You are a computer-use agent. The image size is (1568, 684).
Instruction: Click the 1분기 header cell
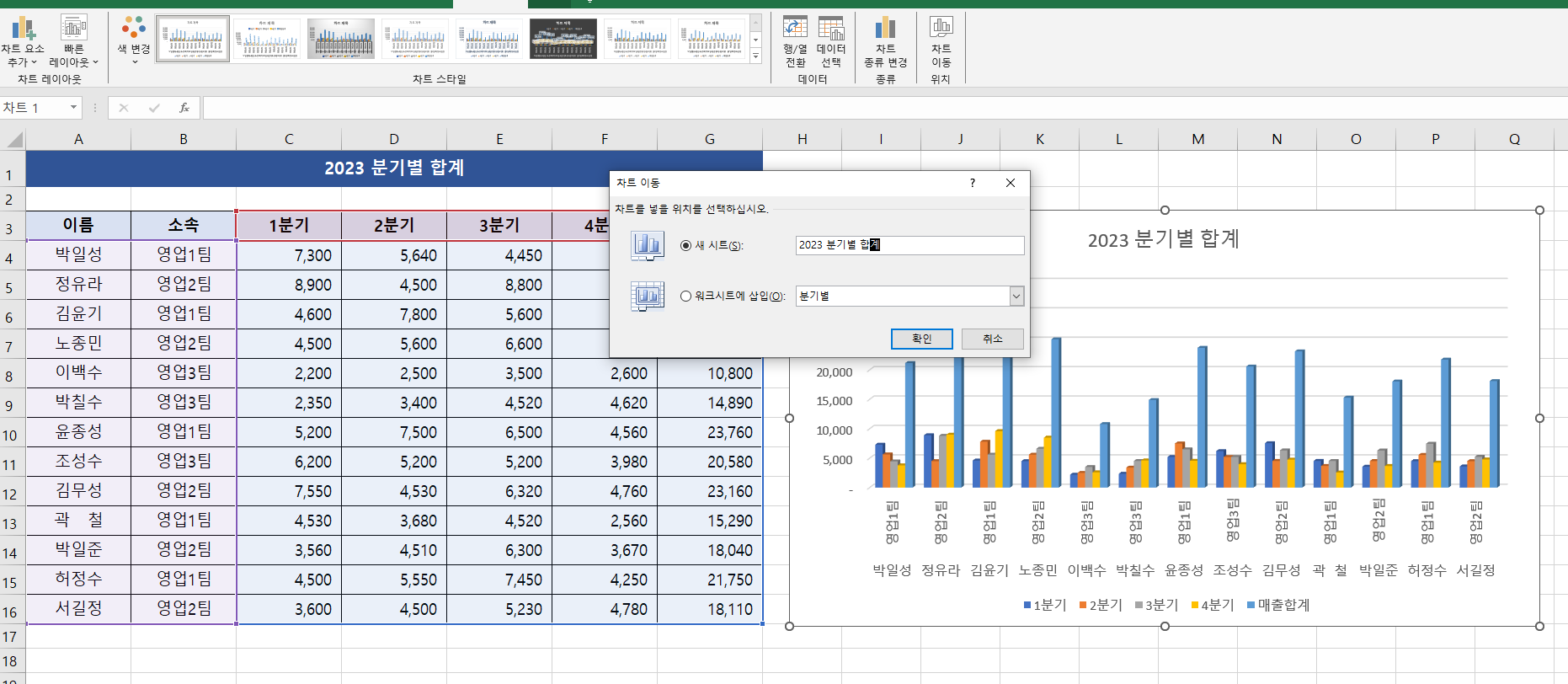pos(289,225)
